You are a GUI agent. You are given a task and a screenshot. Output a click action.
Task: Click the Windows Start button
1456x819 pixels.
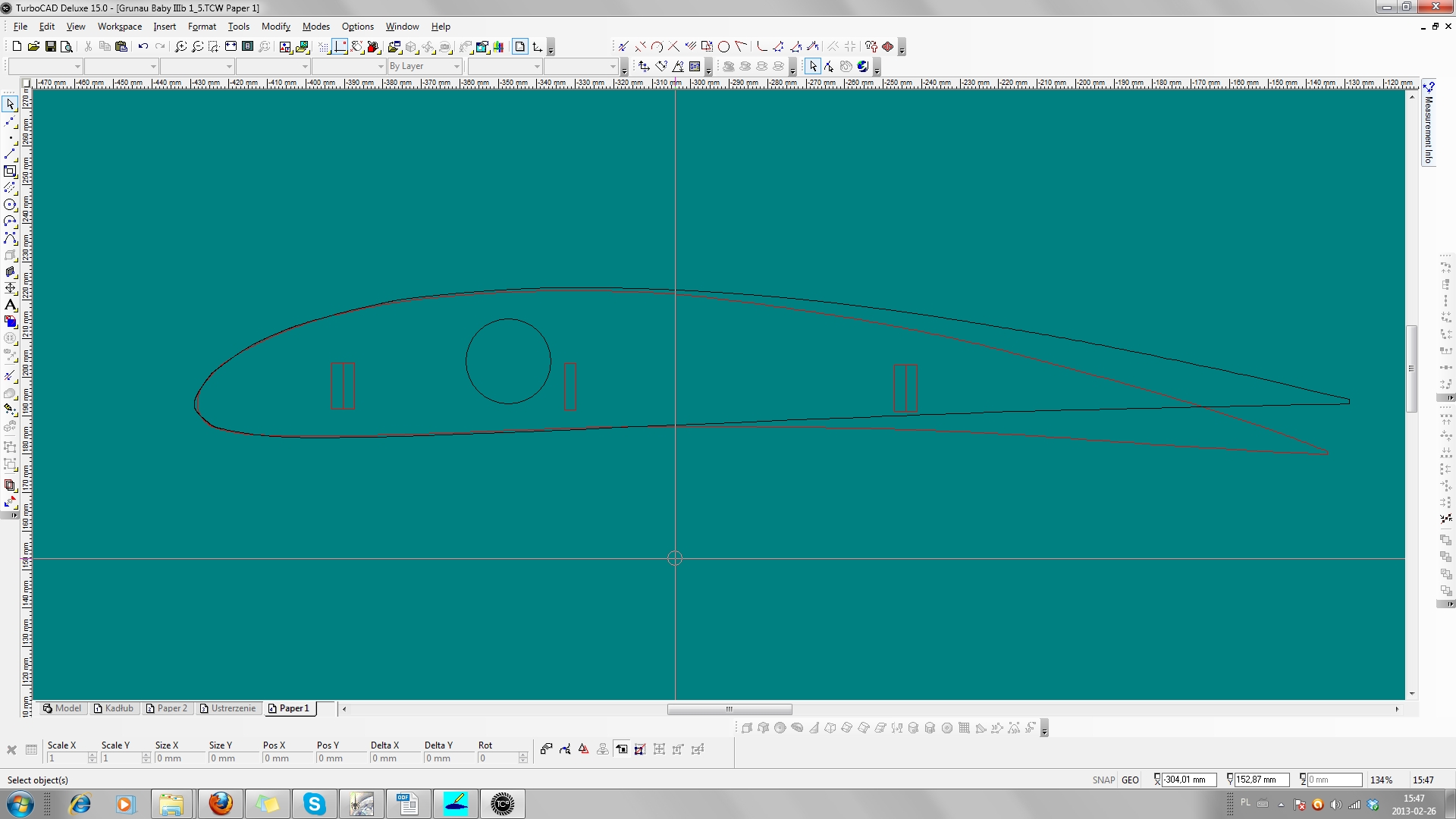click(x=20, y=804)
